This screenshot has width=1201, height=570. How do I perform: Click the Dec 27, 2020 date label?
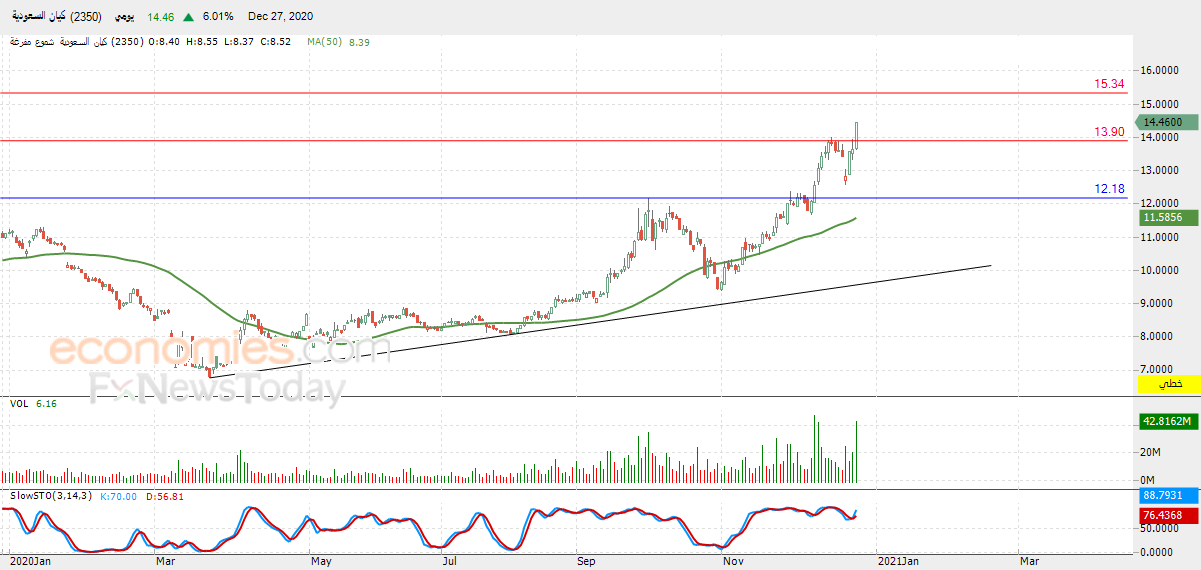[x=281, y=17]
